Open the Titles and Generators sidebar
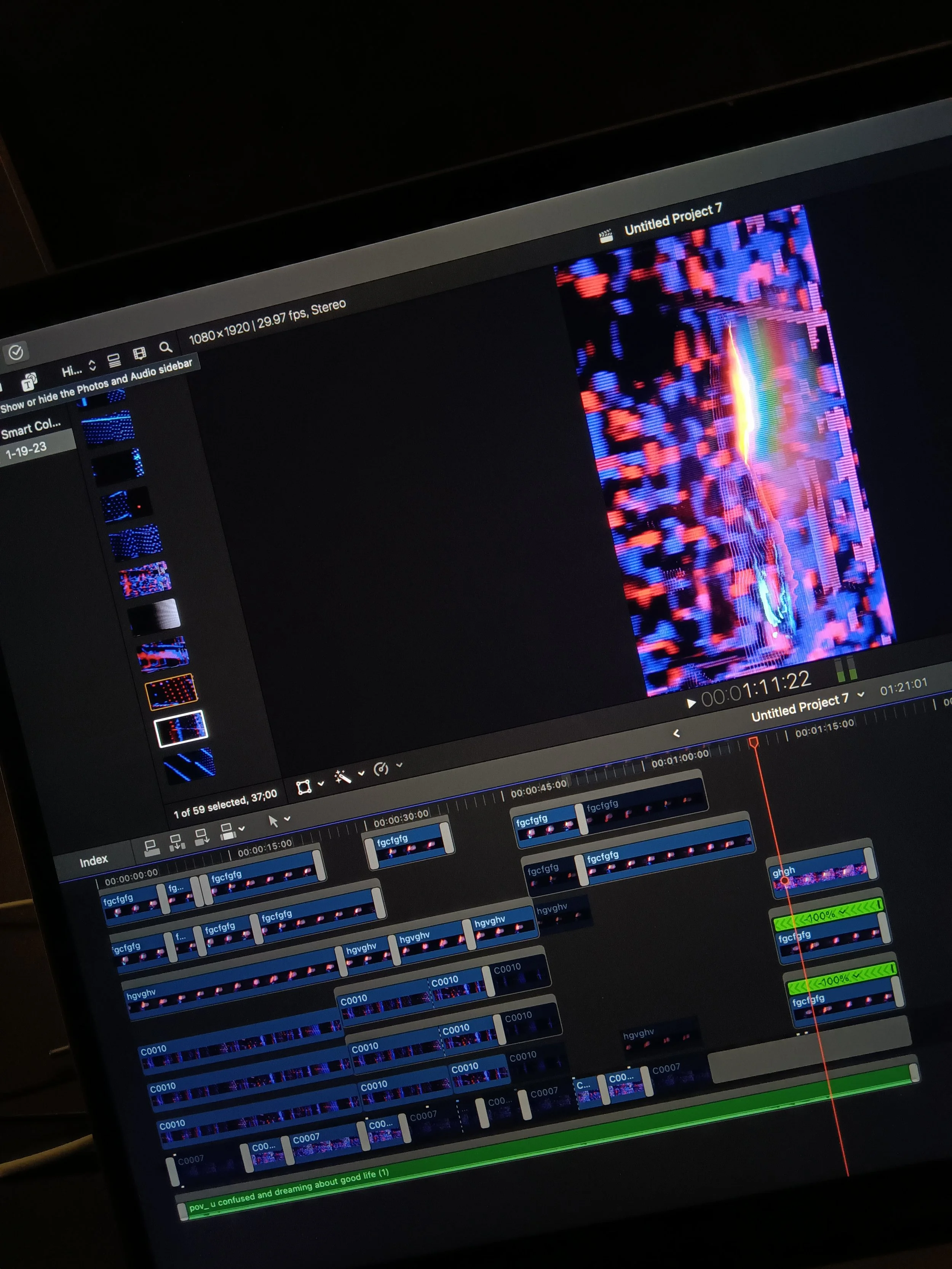 (29, 381)
